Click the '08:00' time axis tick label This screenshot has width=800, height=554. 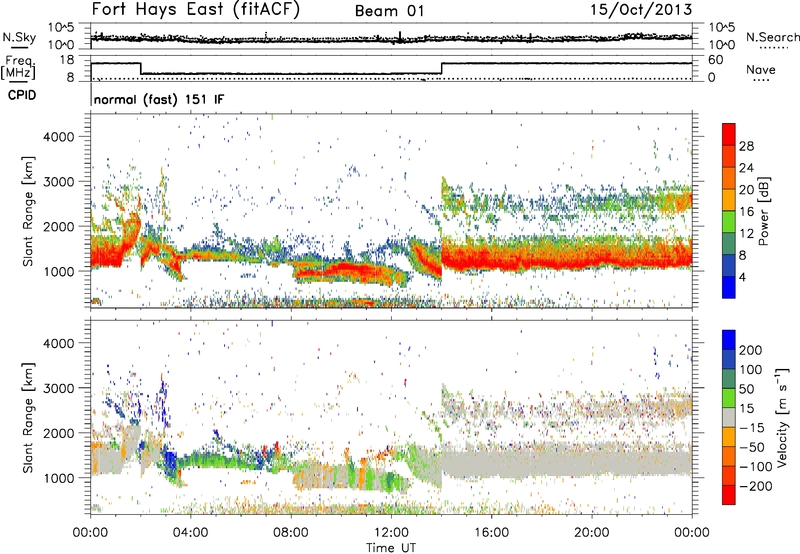(291, 533)
